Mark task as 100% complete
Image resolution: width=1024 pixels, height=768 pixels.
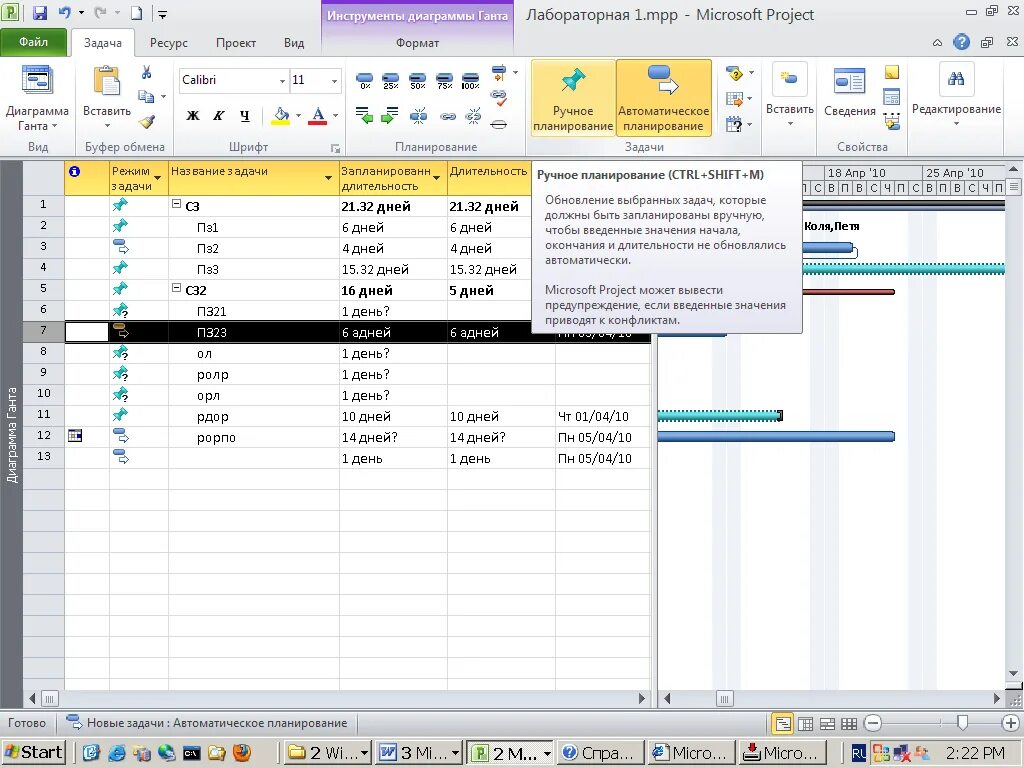pos(470,81)
